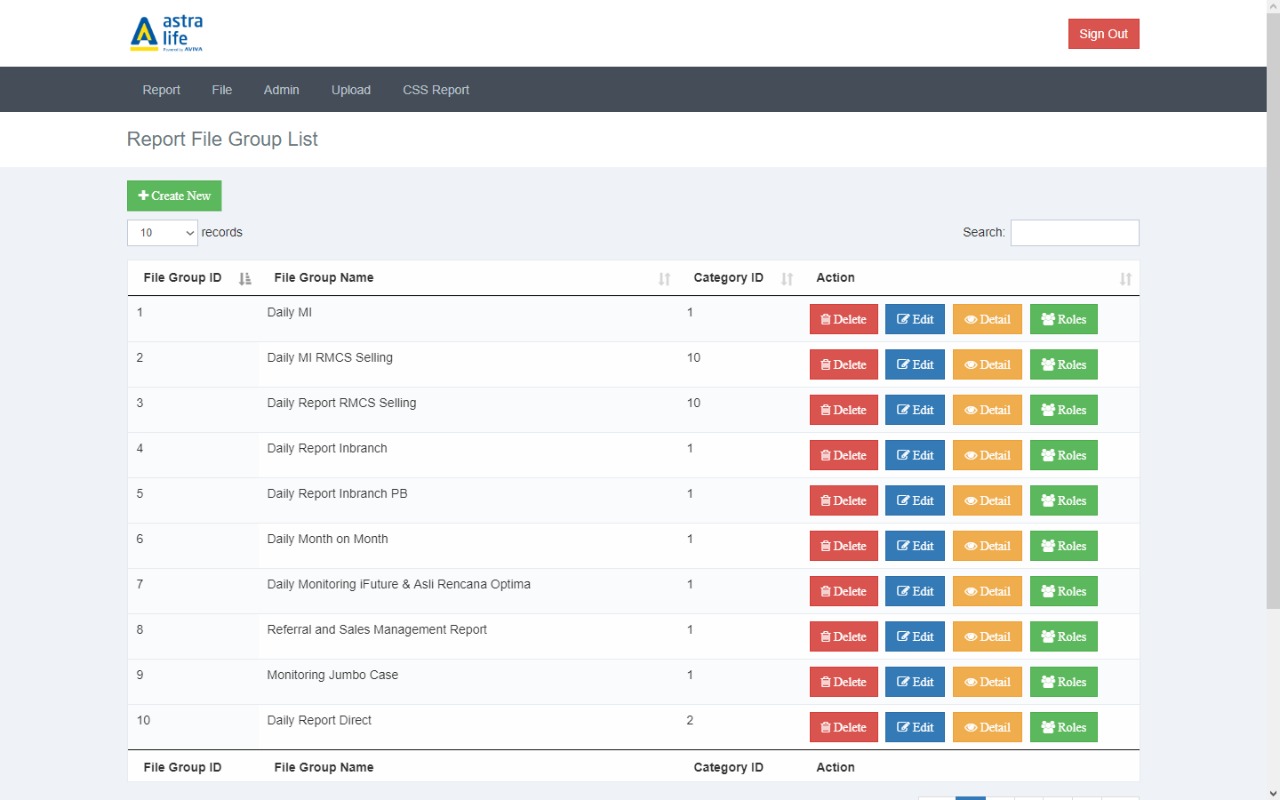This screenshot has width=1280, height=800.
Task: View detail of Daily Report RMCS Selling
Action: (x=987, y=410)
